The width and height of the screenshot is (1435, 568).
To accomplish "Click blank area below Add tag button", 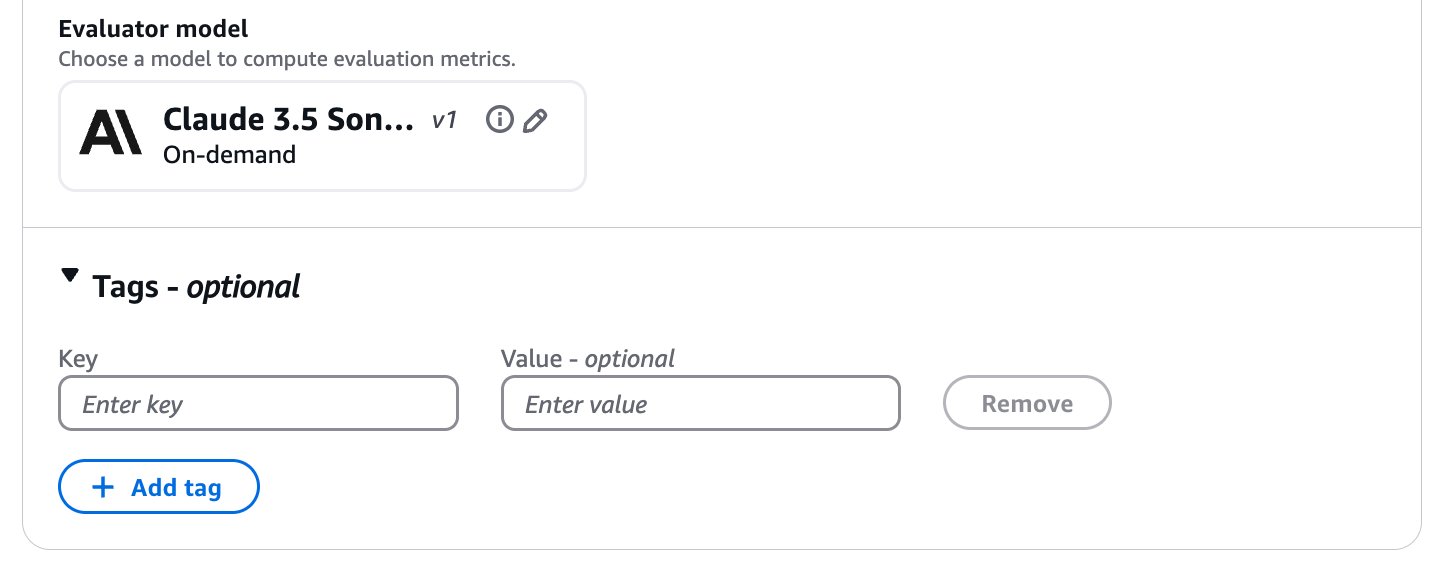I will pos(700,530).
